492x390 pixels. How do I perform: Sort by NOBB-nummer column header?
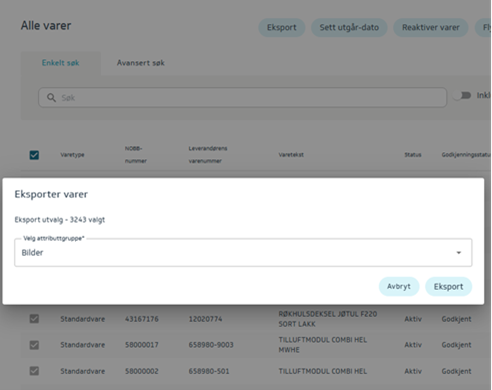136,155
